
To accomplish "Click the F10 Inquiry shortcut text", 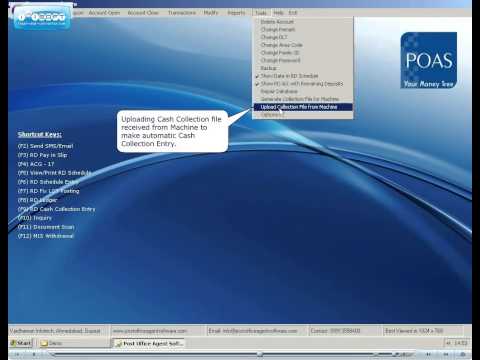I will 35,218.
